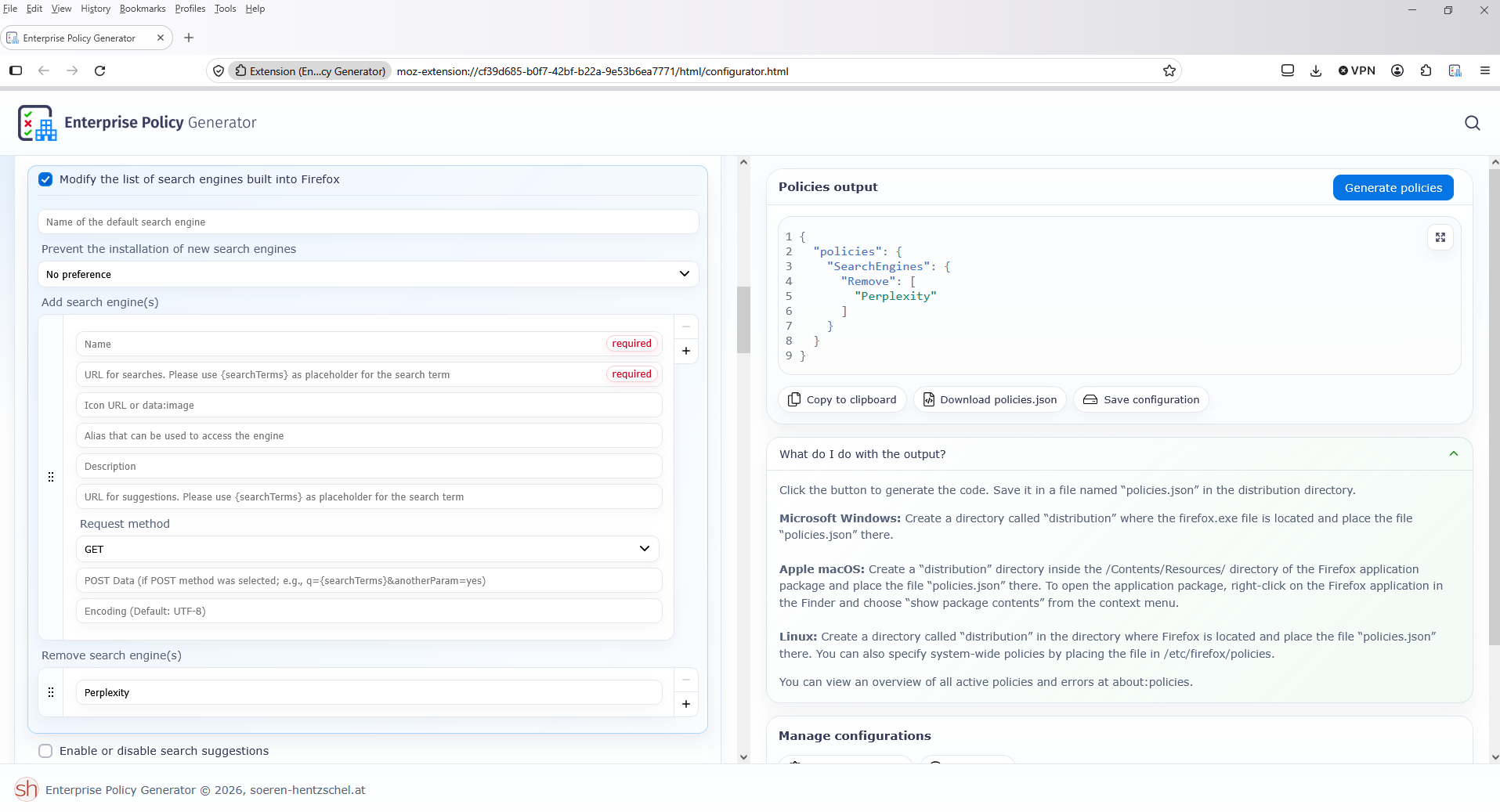
Task: Click the Extension identity badge in address bar
Action: 310,70
